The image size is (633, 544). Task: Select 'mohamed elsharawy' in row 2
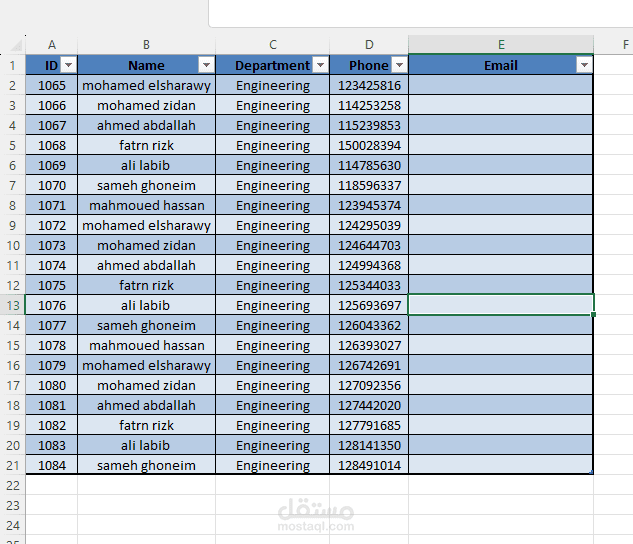click(x=147, y=85)
